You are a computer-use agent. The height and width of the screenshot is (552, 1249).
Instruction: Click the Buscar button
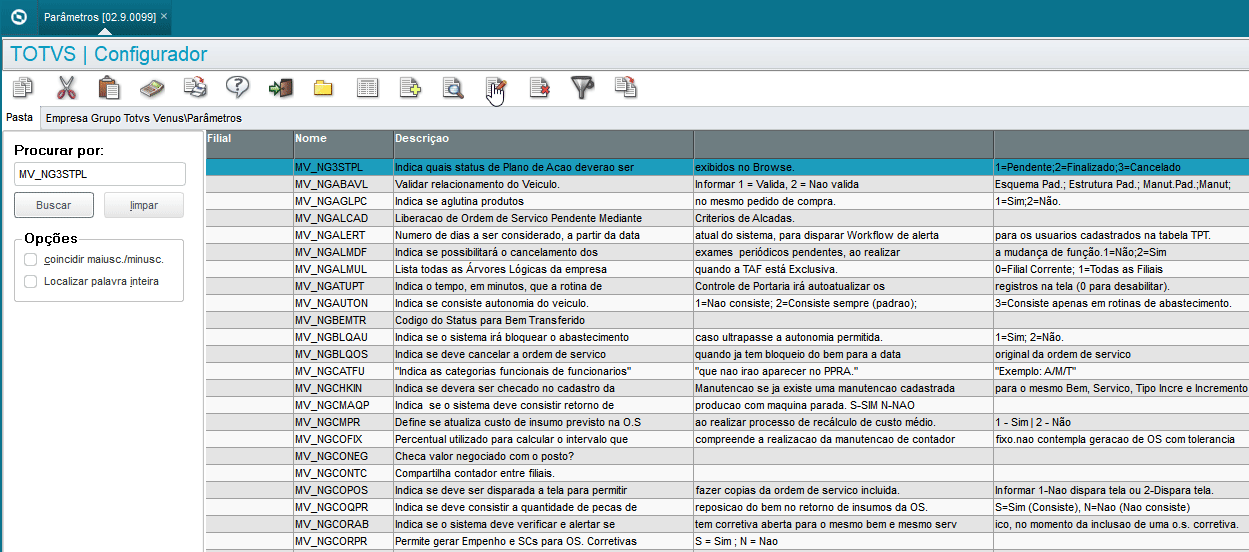click(x=54, y=205)
